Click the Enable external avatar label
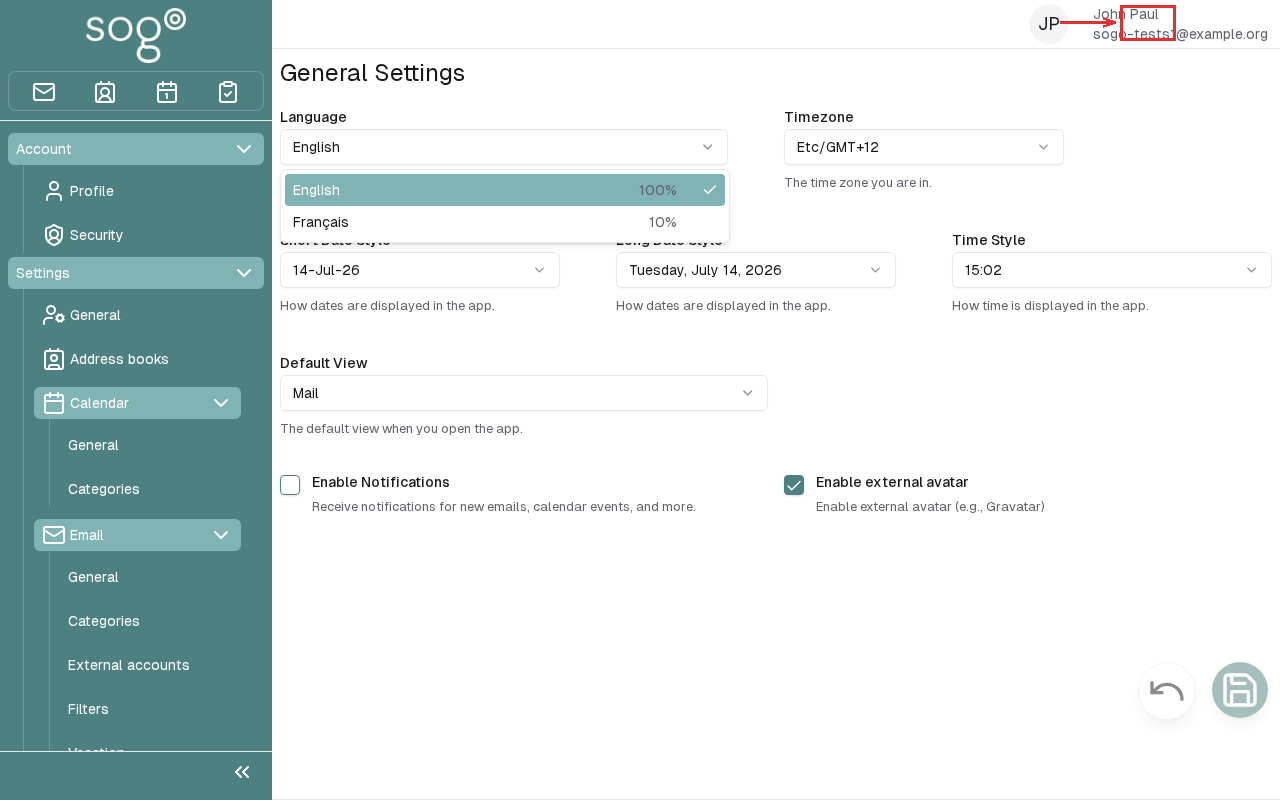1280x800 pixels. [892, 482]
